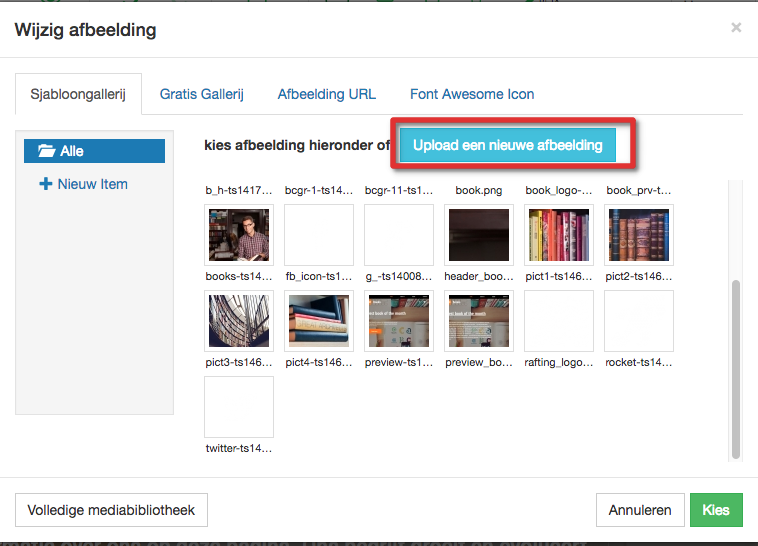The height and width of the screenshot is (546, 758).
Task: Click the folder icon next to Alle
Action: pyautogui.click(x=46, y=151)
